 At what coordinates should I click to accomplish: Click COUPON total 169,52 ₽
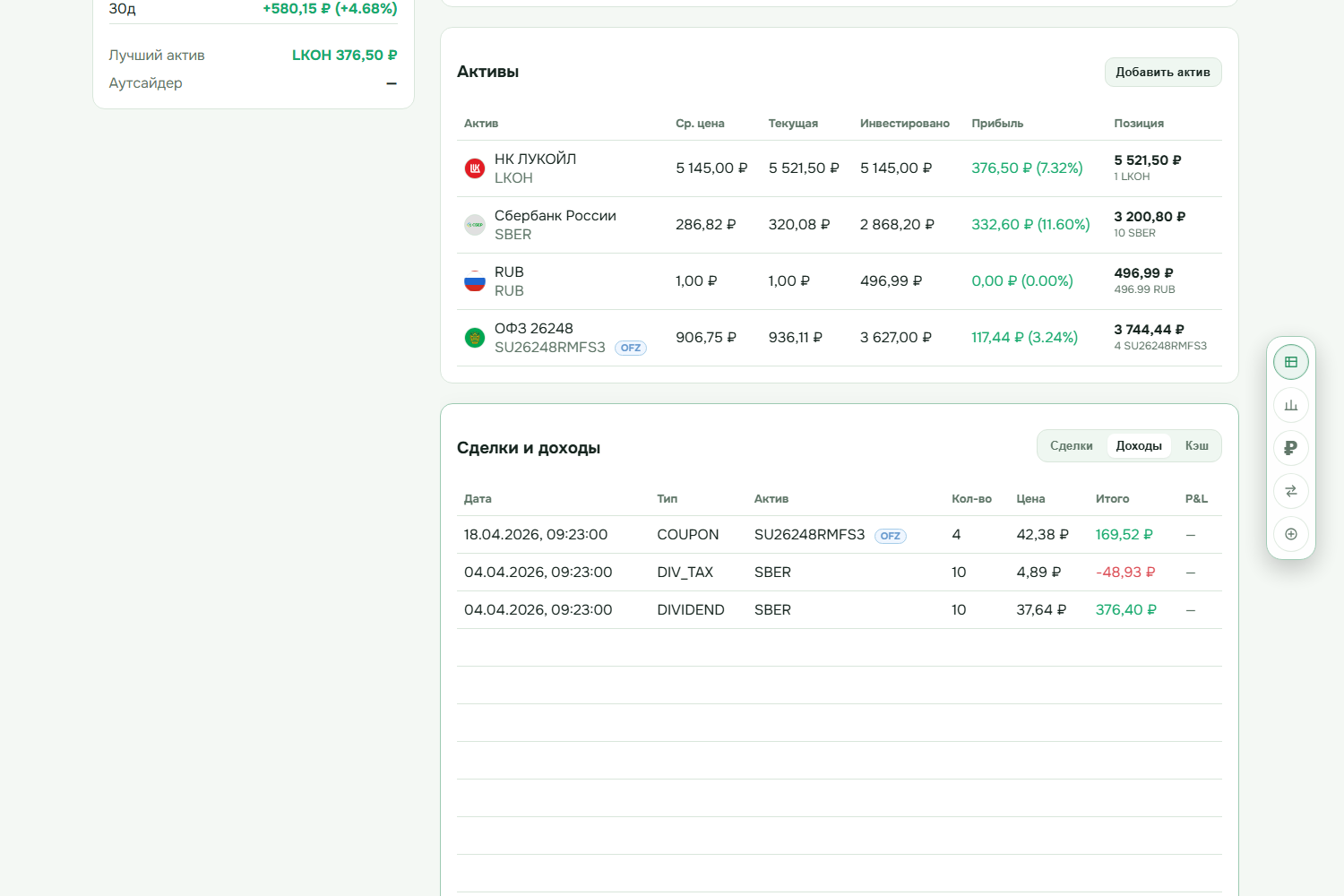pos(1124,534)
